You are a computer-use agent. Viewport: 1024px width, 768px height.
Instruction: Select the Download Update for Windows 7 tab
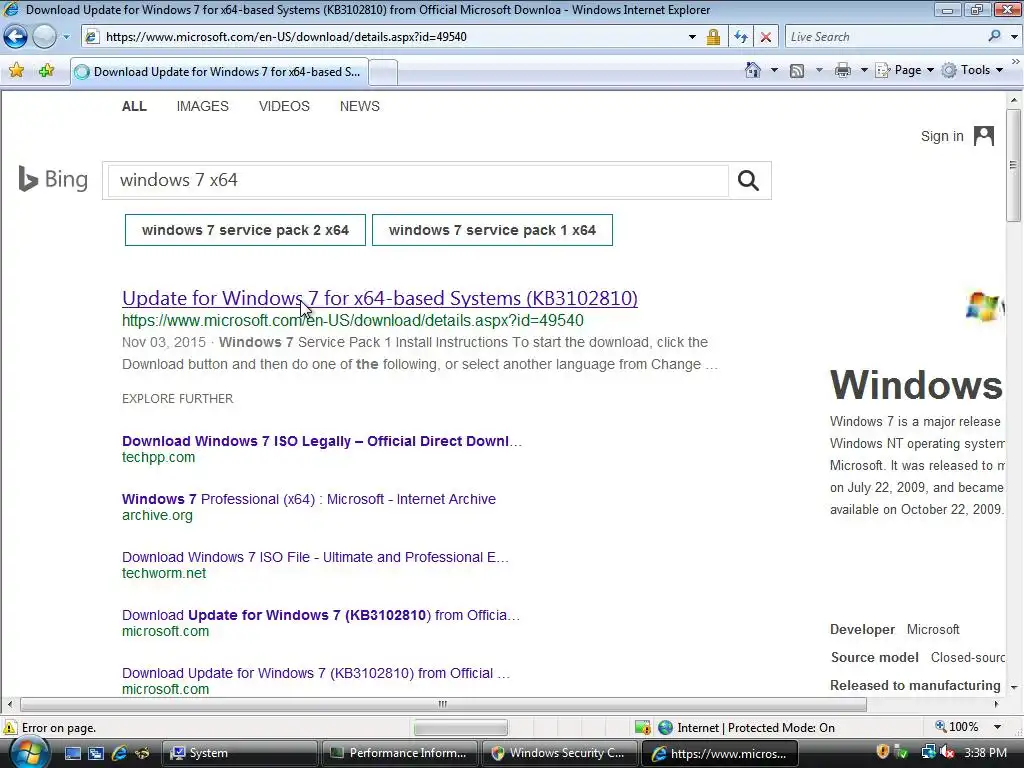point(219,72)
